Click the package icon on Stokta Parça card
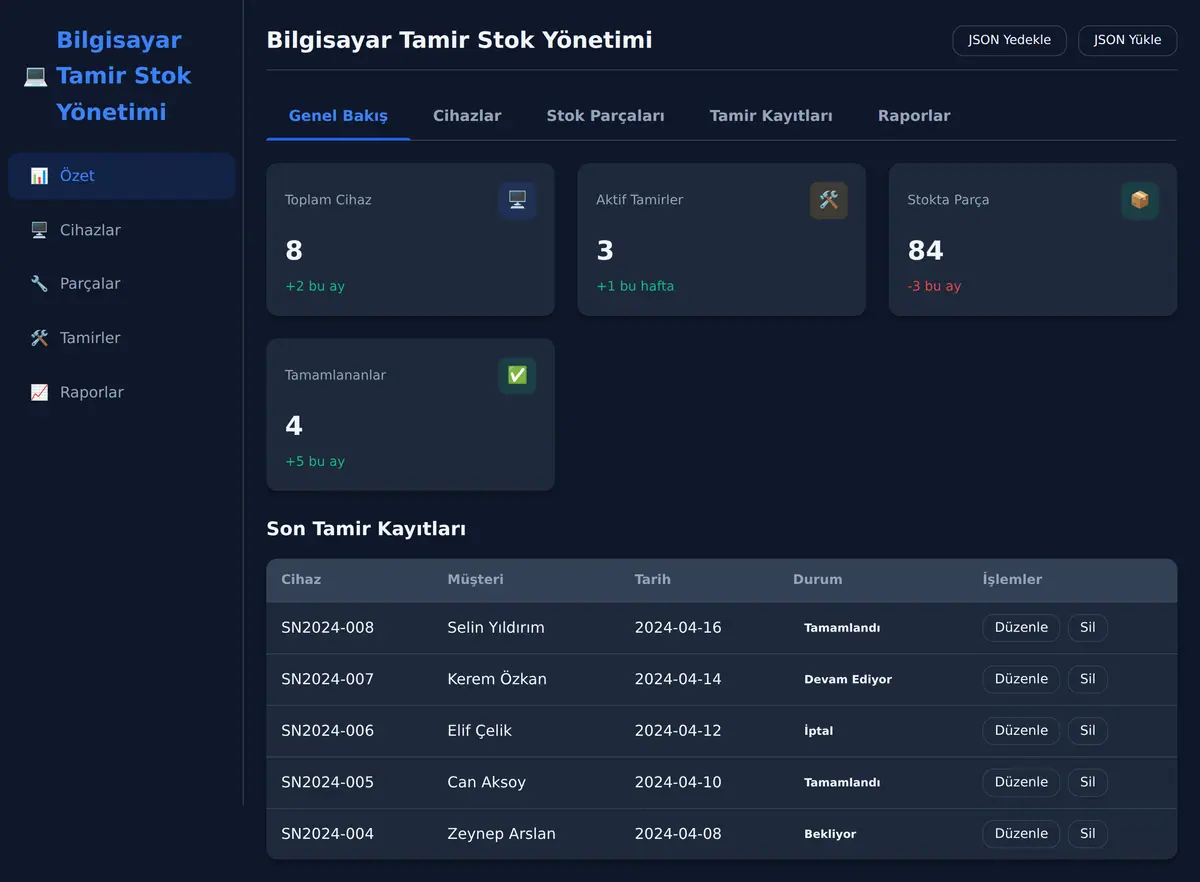The image size is (1200, 882). point(1140,200)
